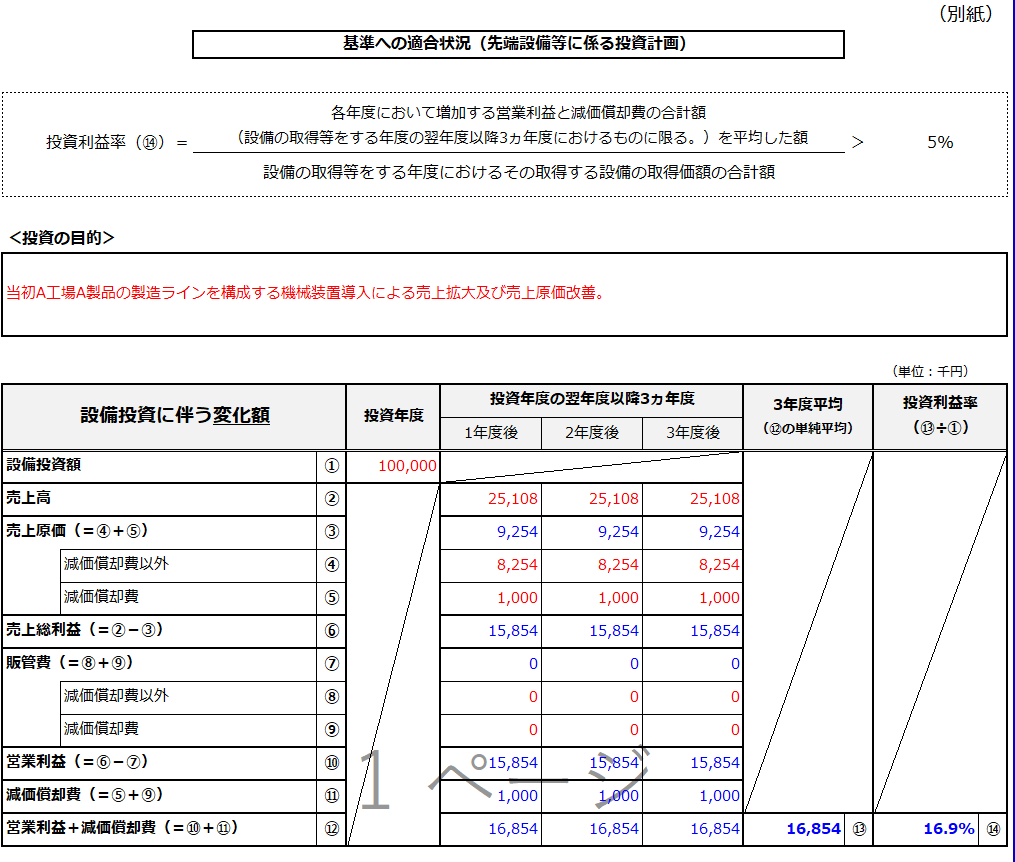Click 売上高 value 25,108 under 1年度後
1015x862 pixels.
(491, 500)
